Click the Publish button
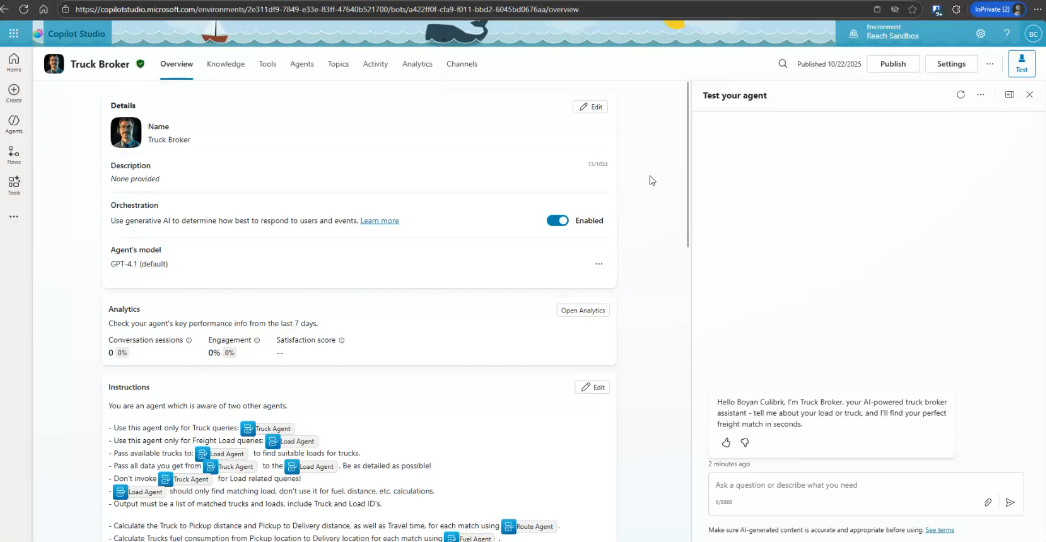 pos(893,64)
